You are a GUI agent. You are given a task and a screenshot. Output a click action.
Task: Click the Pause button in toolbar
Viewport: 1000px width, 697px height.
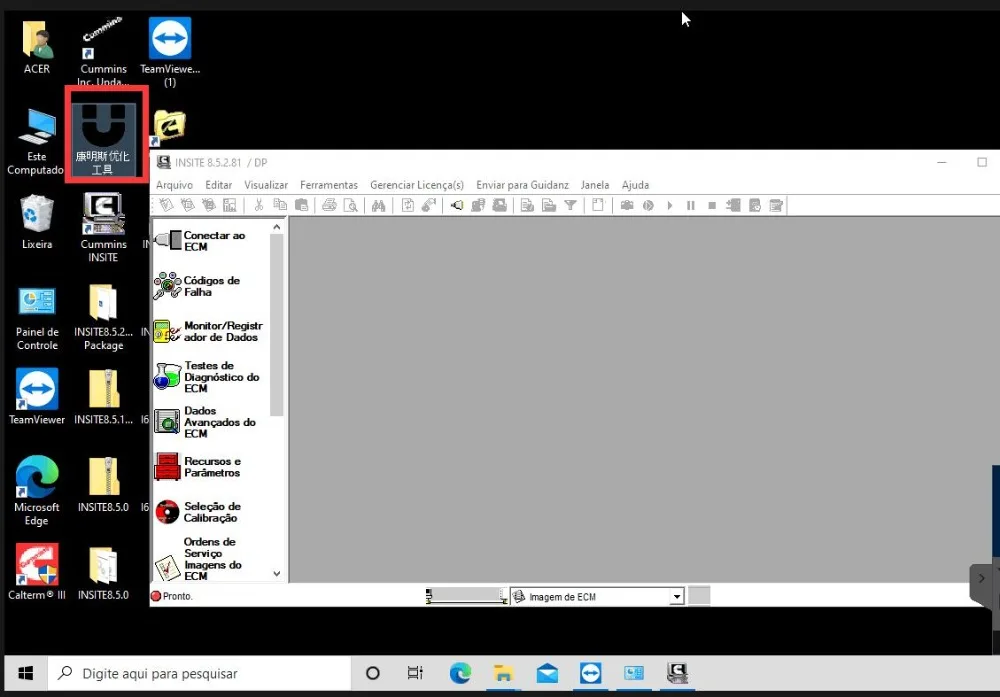pyautogui.click(x=691, y=205)
